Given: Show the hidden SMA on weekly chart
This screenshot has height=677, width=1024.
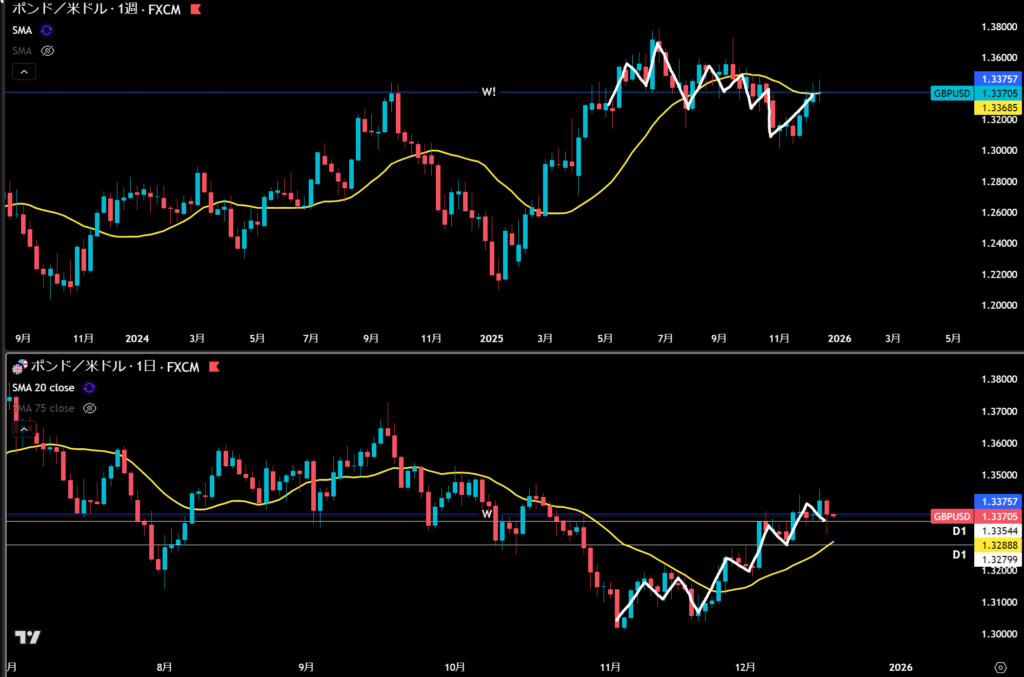Looking at the screenshot, I should pyautogui.click(x=47, y=49).
